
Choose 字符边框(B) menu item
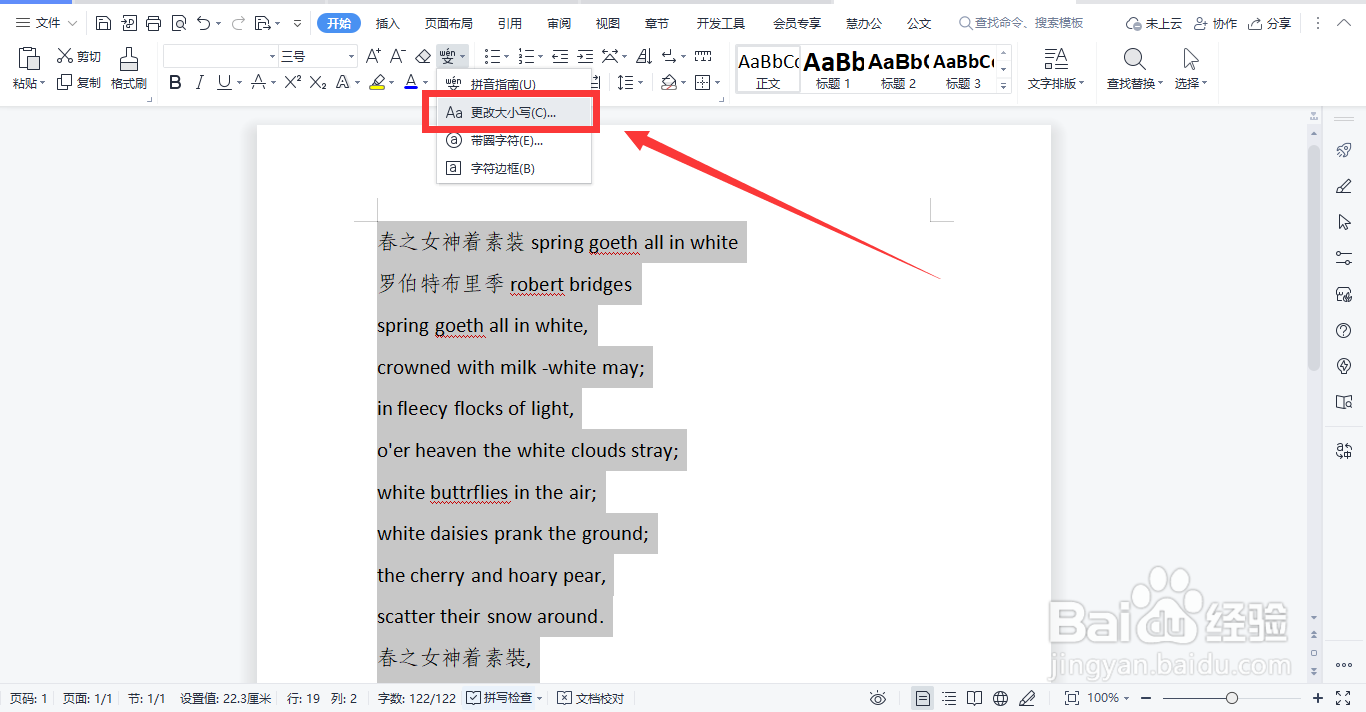coord(514,169)
